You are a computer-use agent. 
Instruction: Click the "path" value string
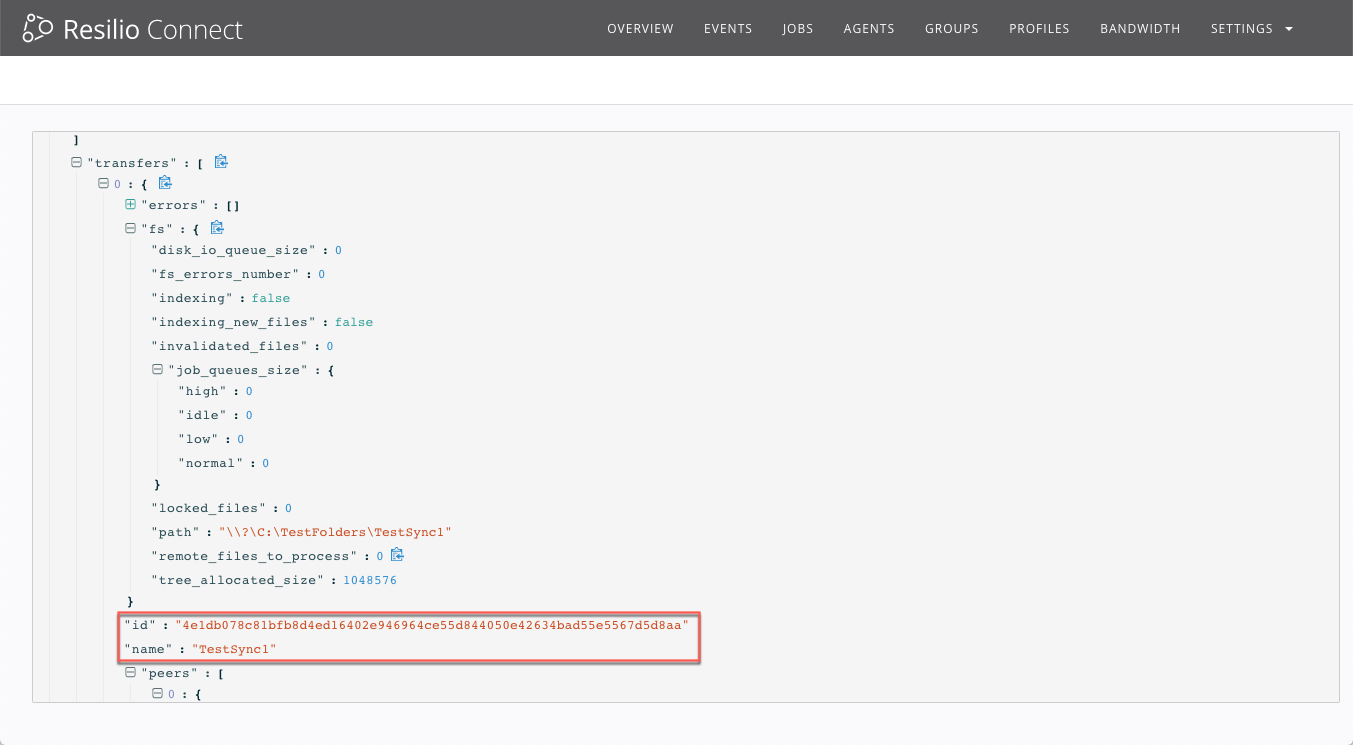(x=335, y=532)
